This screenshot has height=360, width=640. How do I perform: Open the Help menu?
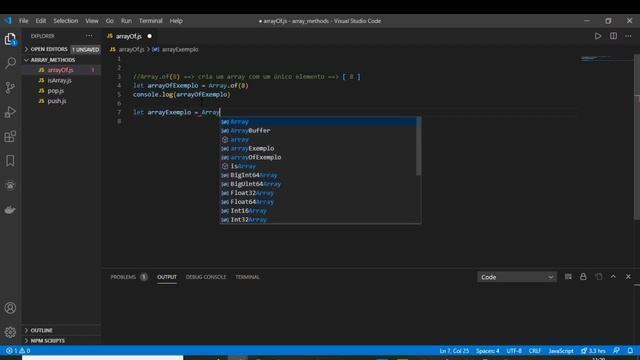(176, 21)
